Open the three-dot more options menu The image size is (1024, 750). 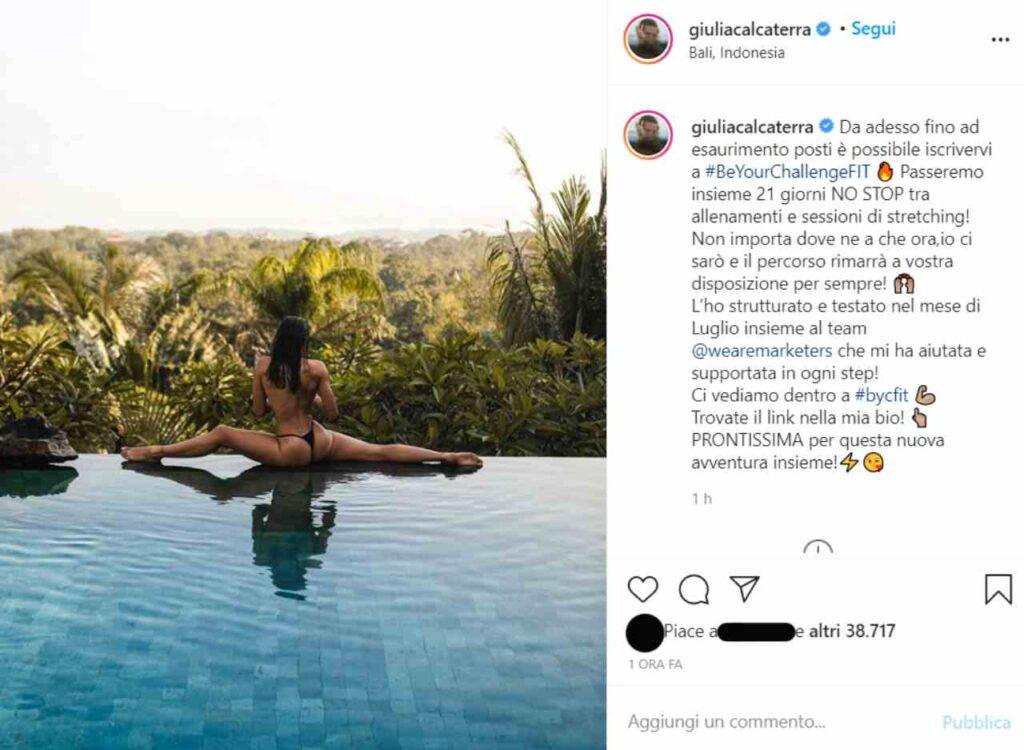1000,40
